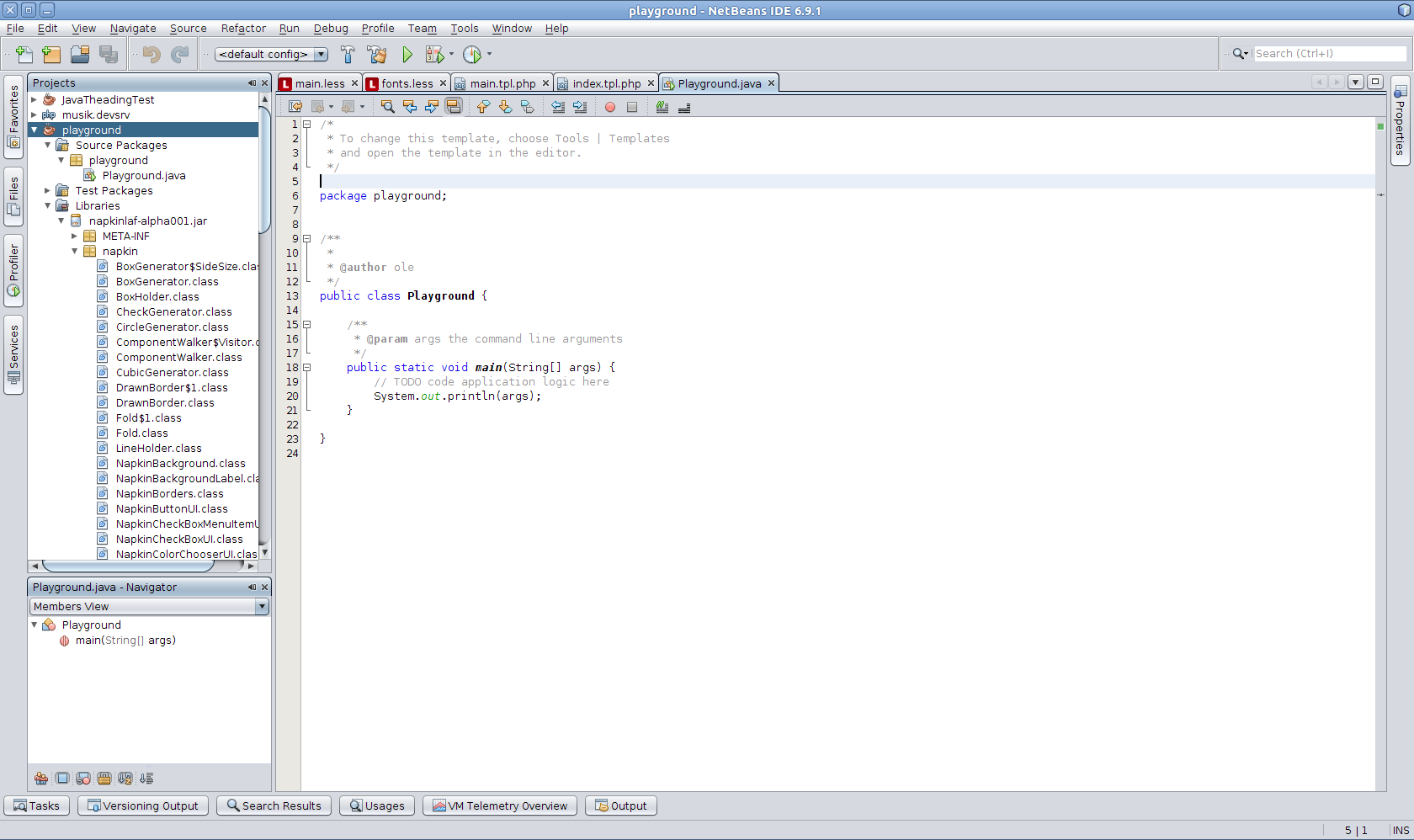Viewport: 1414px width, 840px height.
Task: Click the New Project toolbar icon
Action: pos(51,54)
